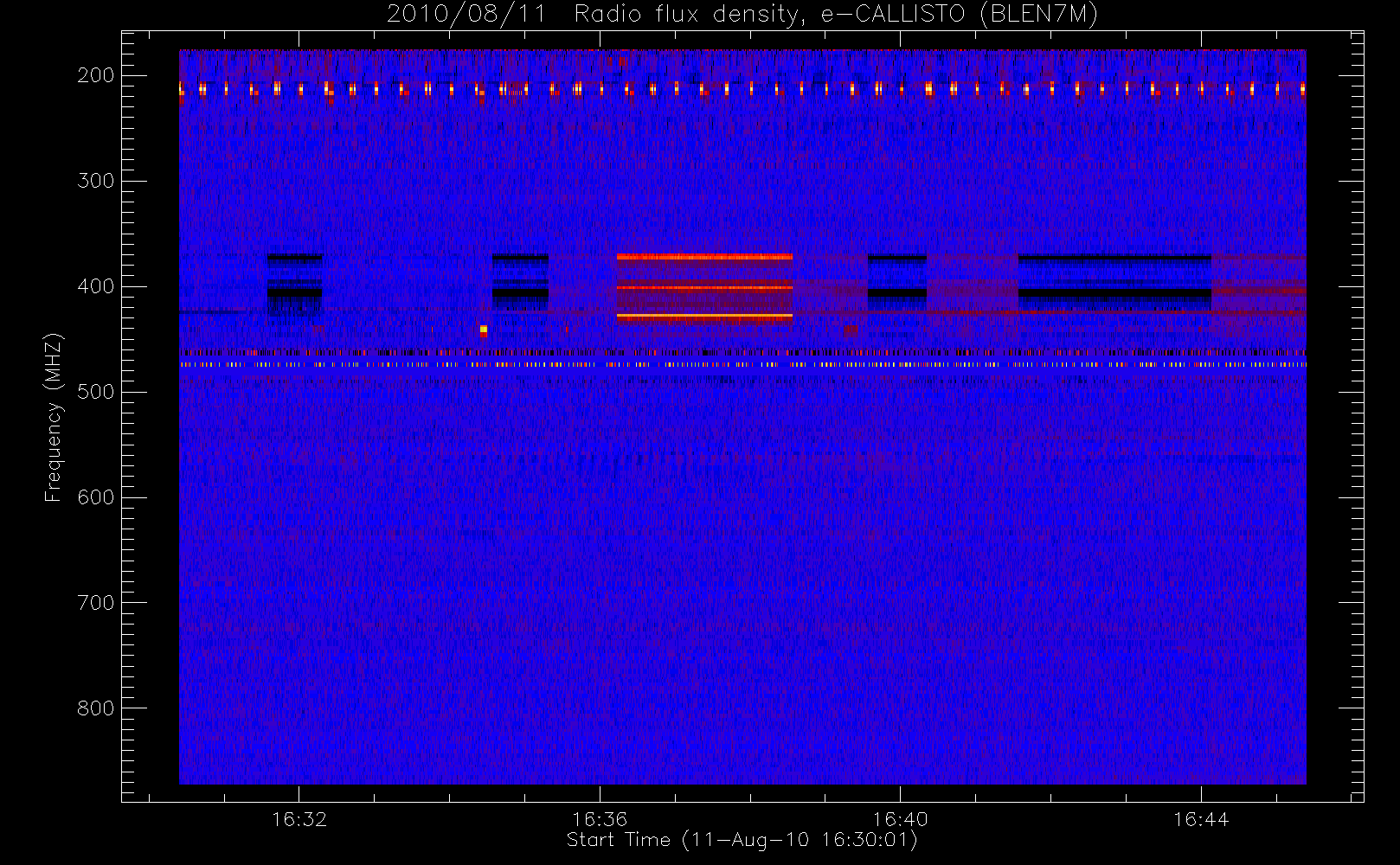The height and width of the screenshot is (865, 1400).
Task: Select the 400 frequency tick label
Action: [96, 286]
